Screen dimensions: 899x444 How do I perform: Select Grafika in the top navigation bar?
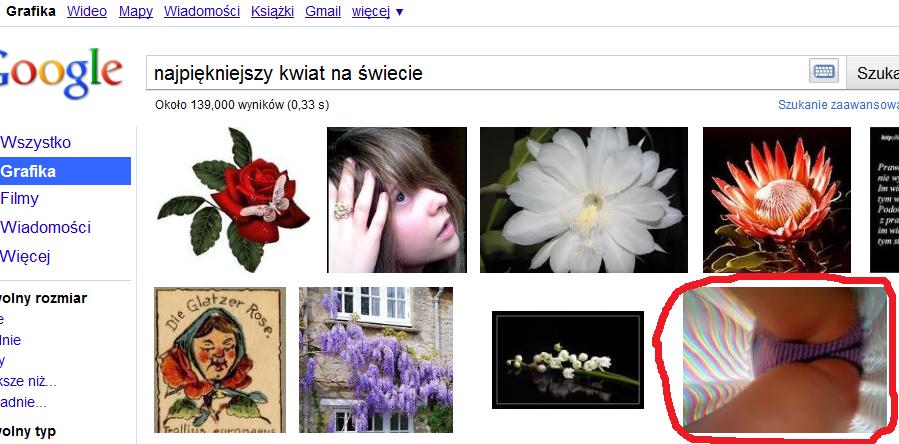(31, 11)
